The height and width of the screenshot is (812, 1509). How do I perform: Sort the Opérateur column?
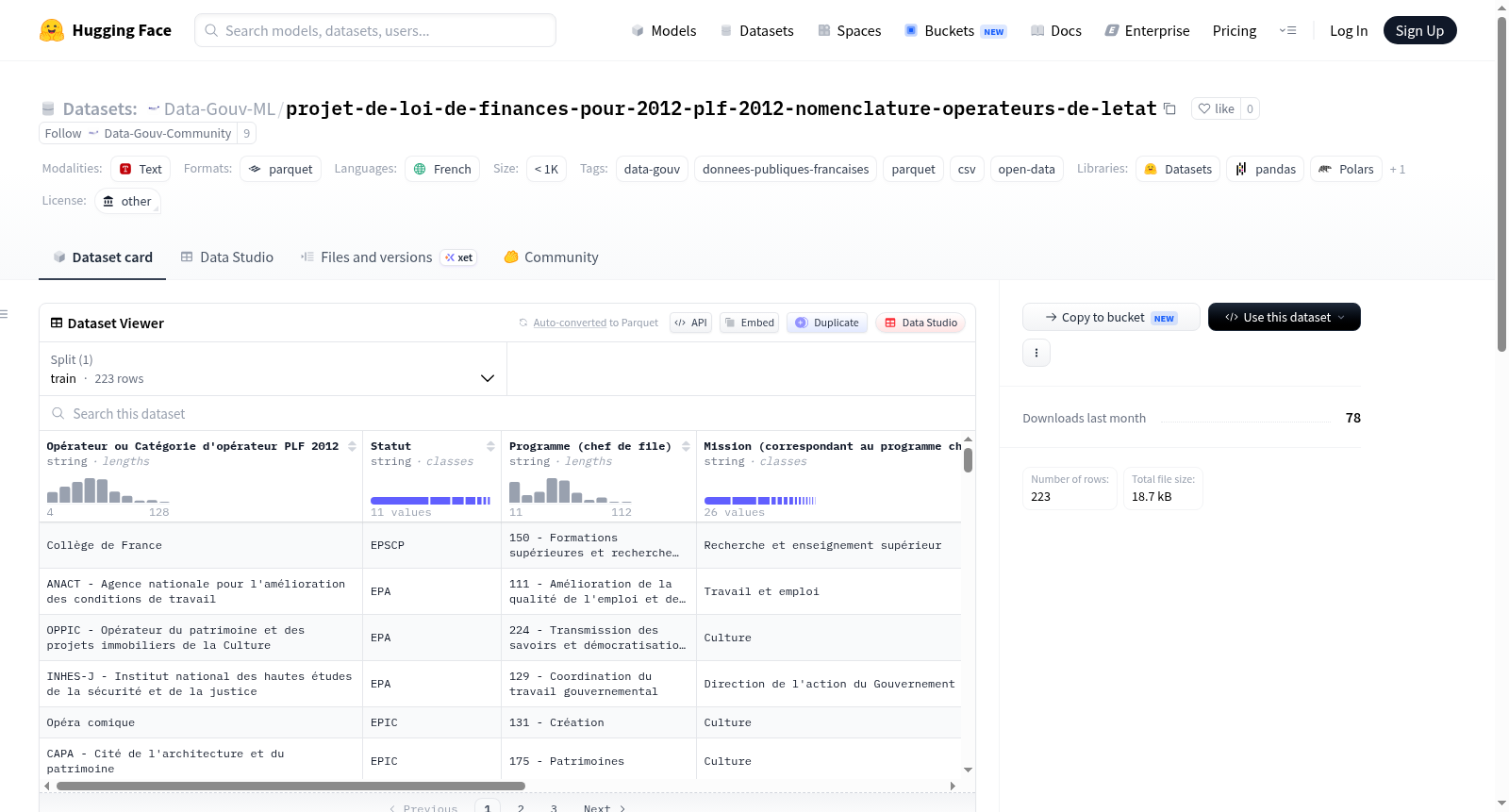[x=352, y=446]
